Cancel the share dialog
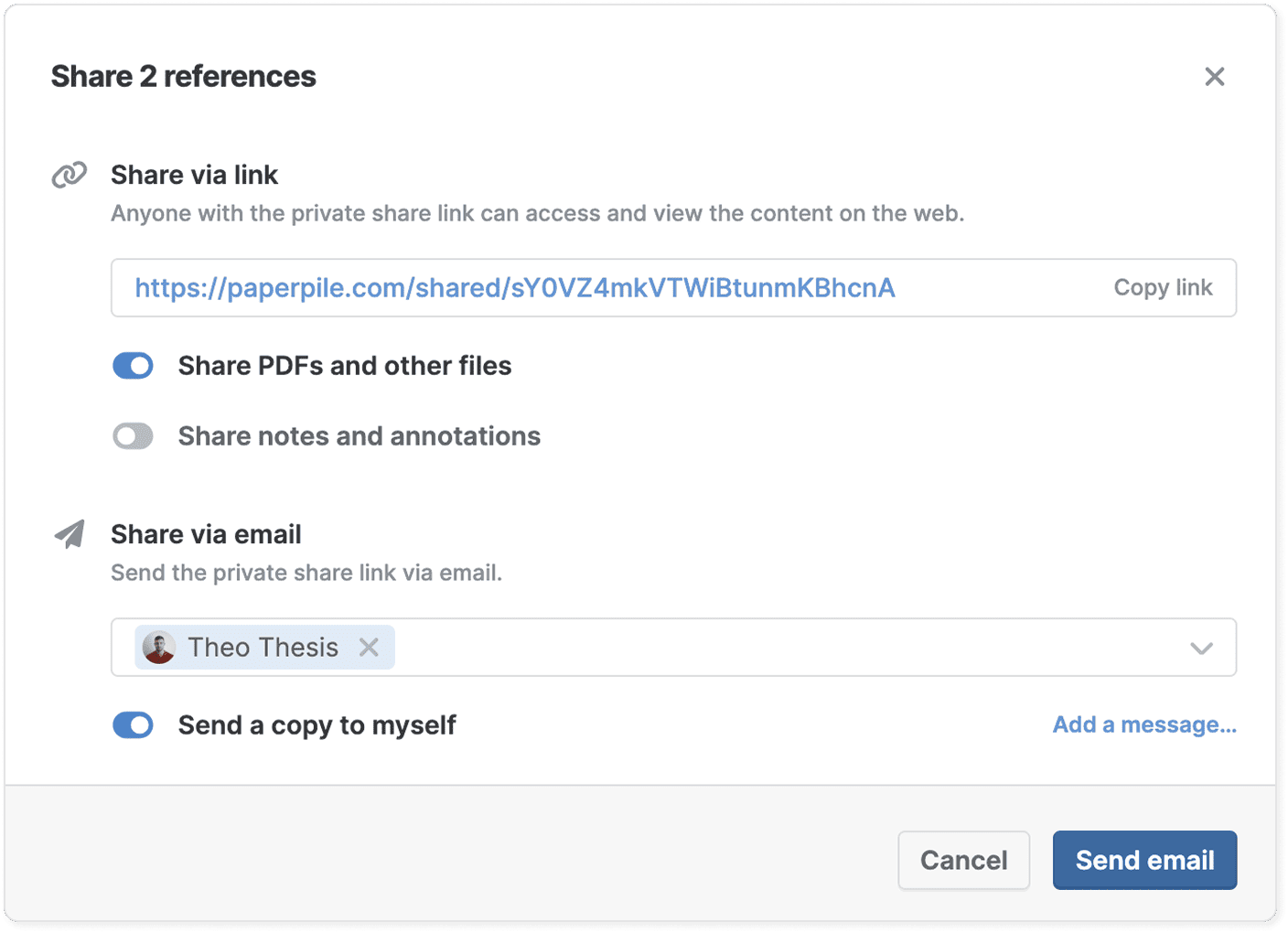 tap(964, 860)
